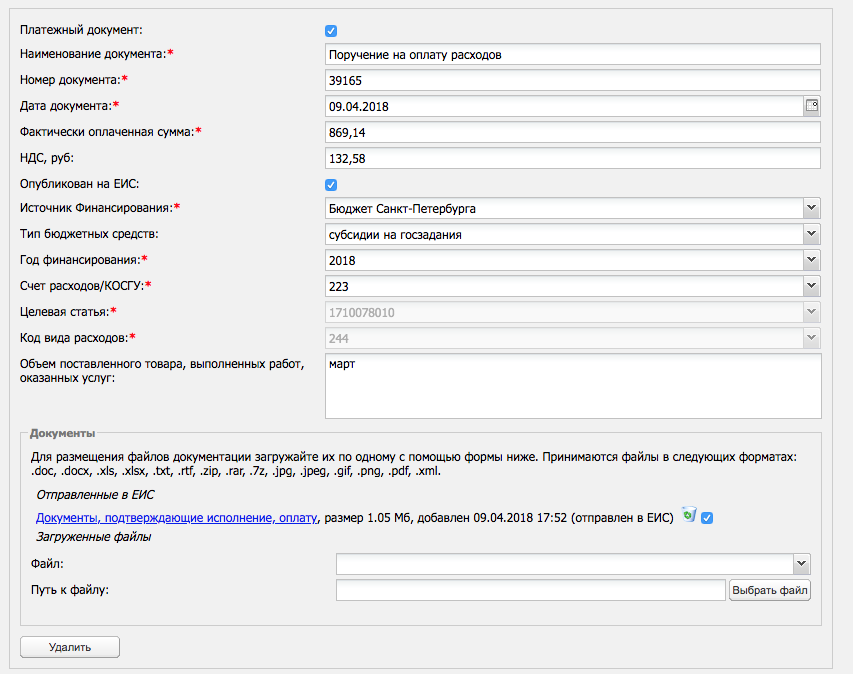
Task: Open the Источник Финансирования dropdown
Action: click(x=573, y=209)
